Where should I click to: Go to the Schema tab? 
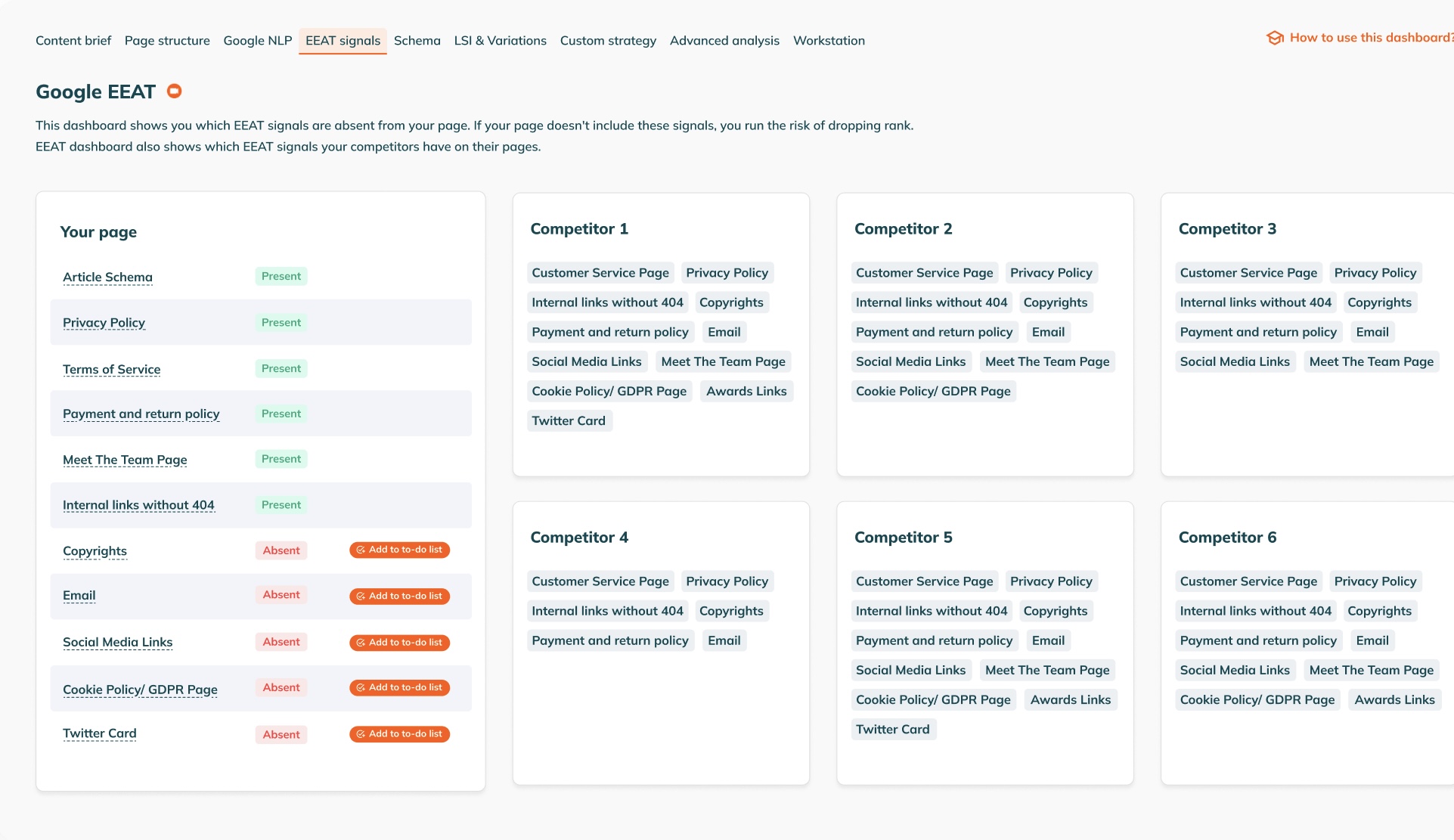(417, 41)
